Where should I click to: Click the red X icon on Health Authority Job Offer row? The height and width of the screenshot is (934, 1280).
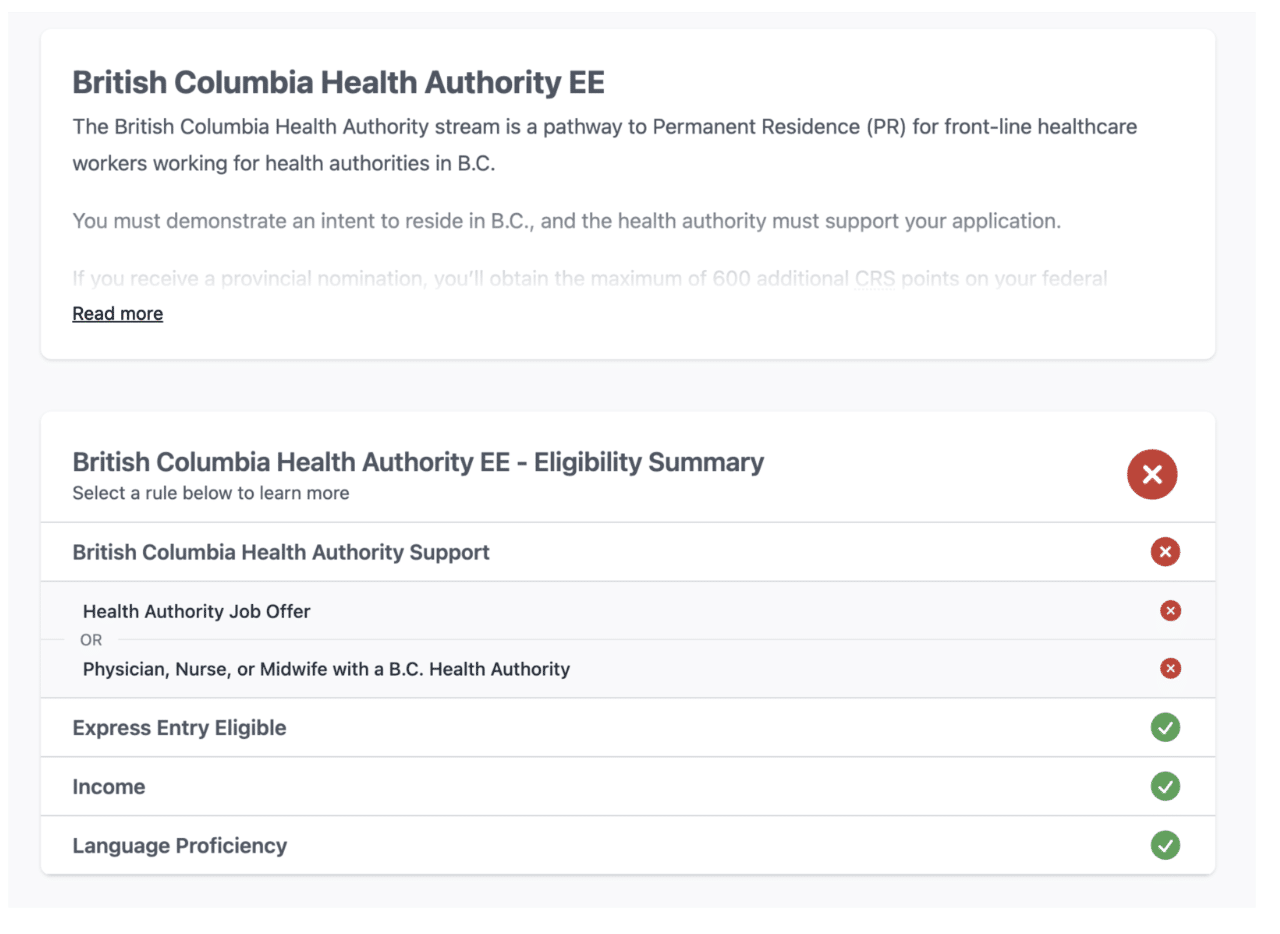tap(1170, 610)
